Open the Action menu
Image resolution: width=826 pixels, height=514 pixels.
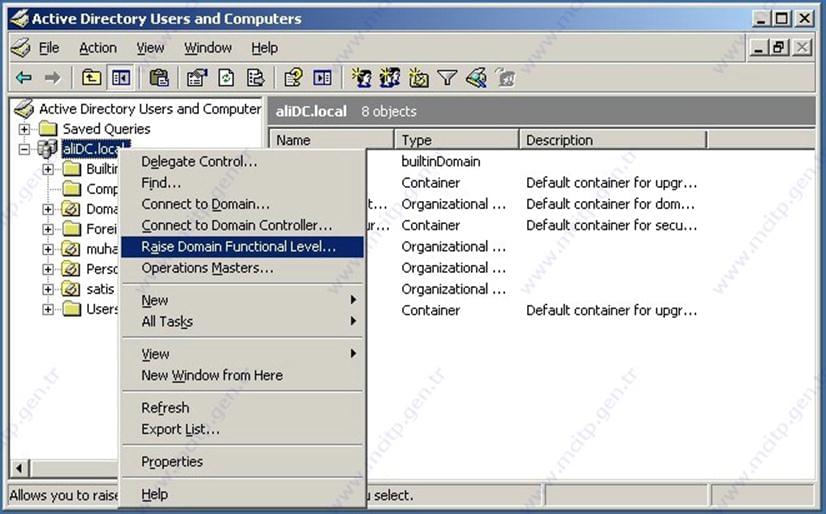click(x=98, y=48)
